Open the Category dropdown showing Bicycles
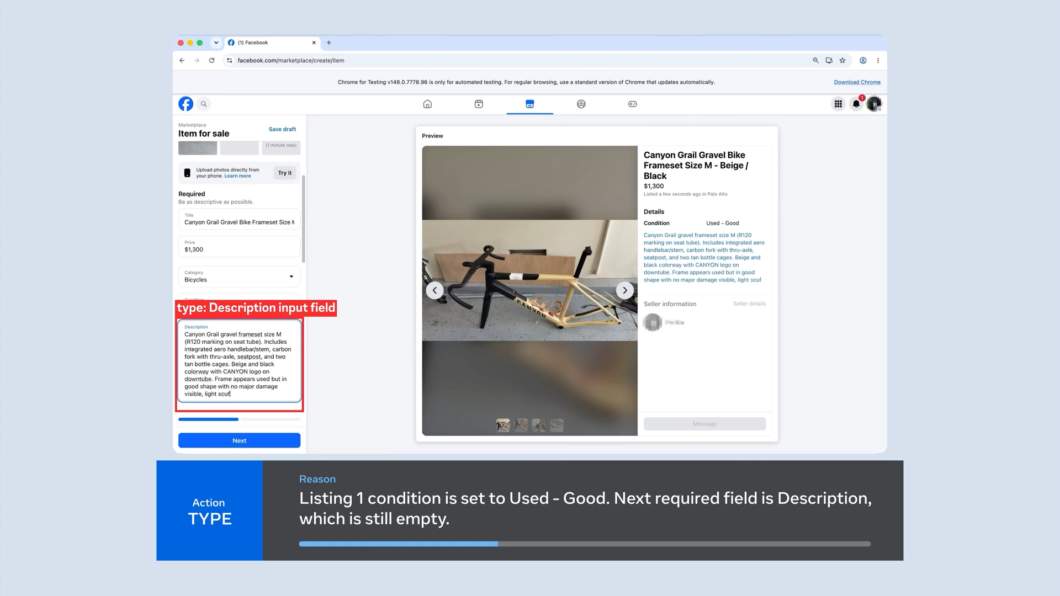The height and width of the screenshot is (596, 1060). pos(239,276)
